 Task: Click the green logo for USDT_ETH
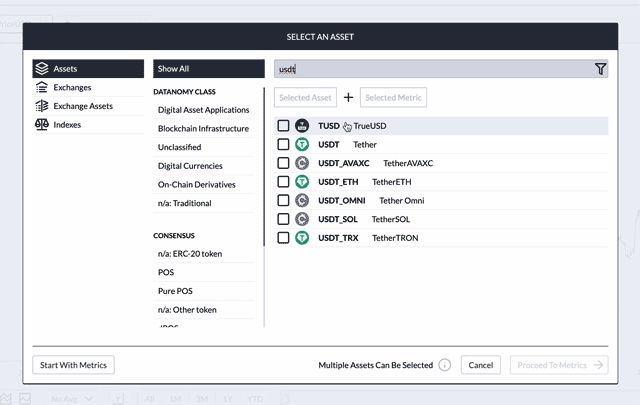[302, 182]
